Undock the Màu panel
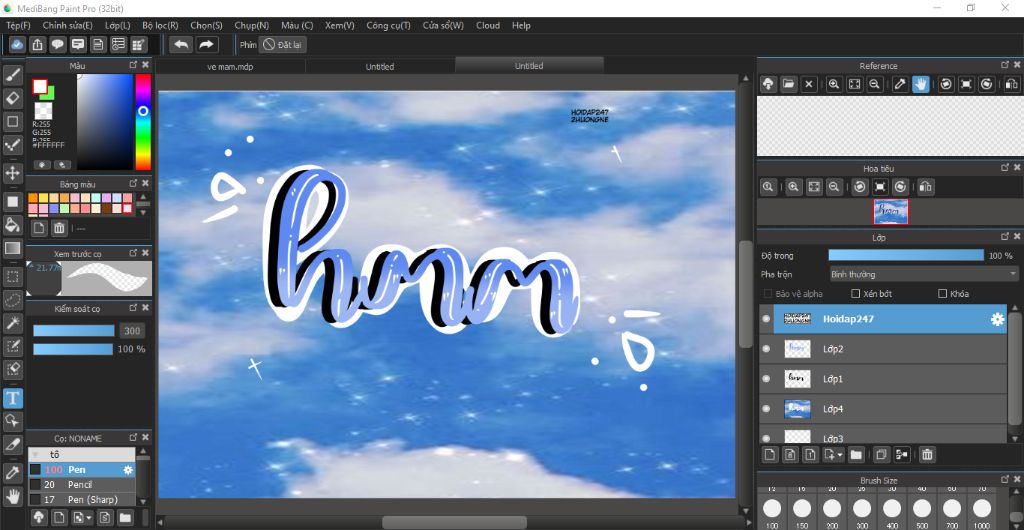 click(x=133, y=65)
